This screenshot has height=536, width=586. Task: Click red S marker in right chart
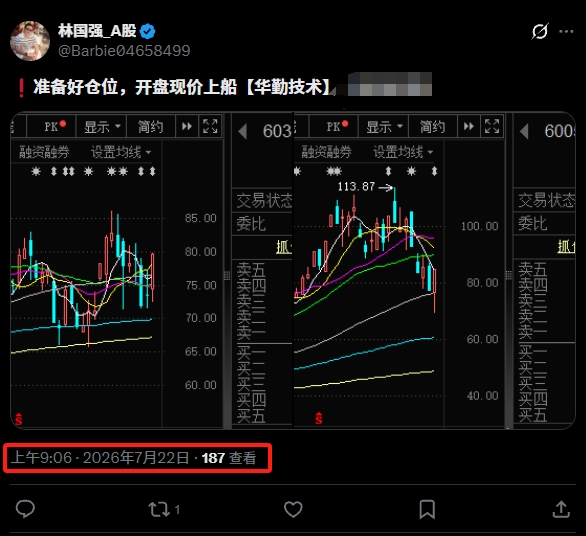pyautogui.click(x=318, y=418)
